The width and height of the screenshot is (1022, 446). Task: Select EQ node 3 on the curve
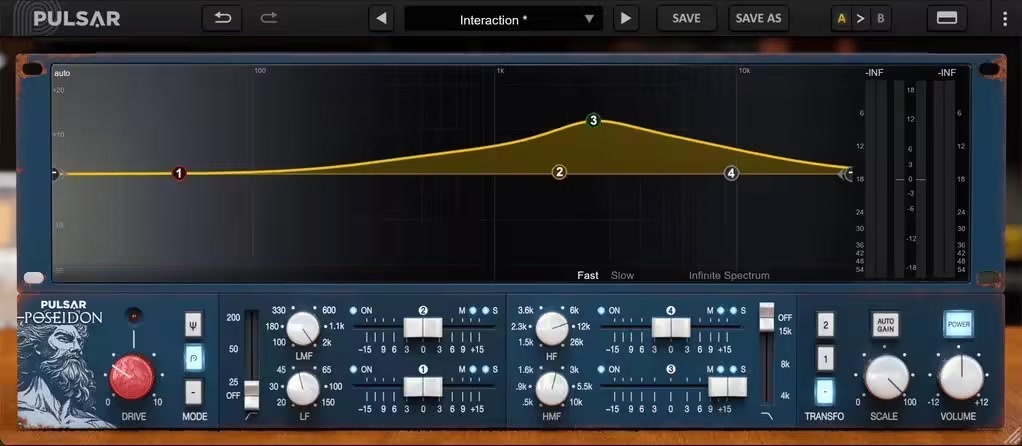pyautogui.click(x=593, y=121)
